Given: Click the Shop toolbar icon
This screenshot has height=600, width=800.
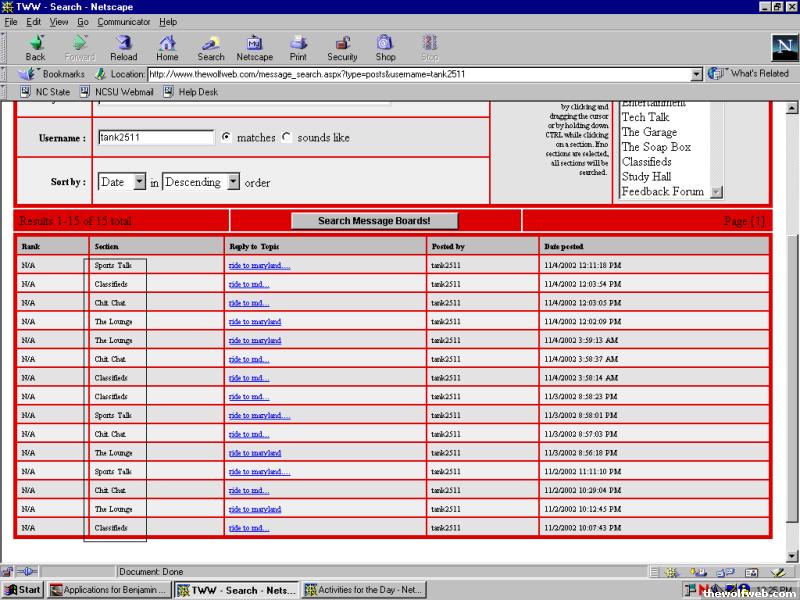Looking at the screenshot, I should pos(385,44).
